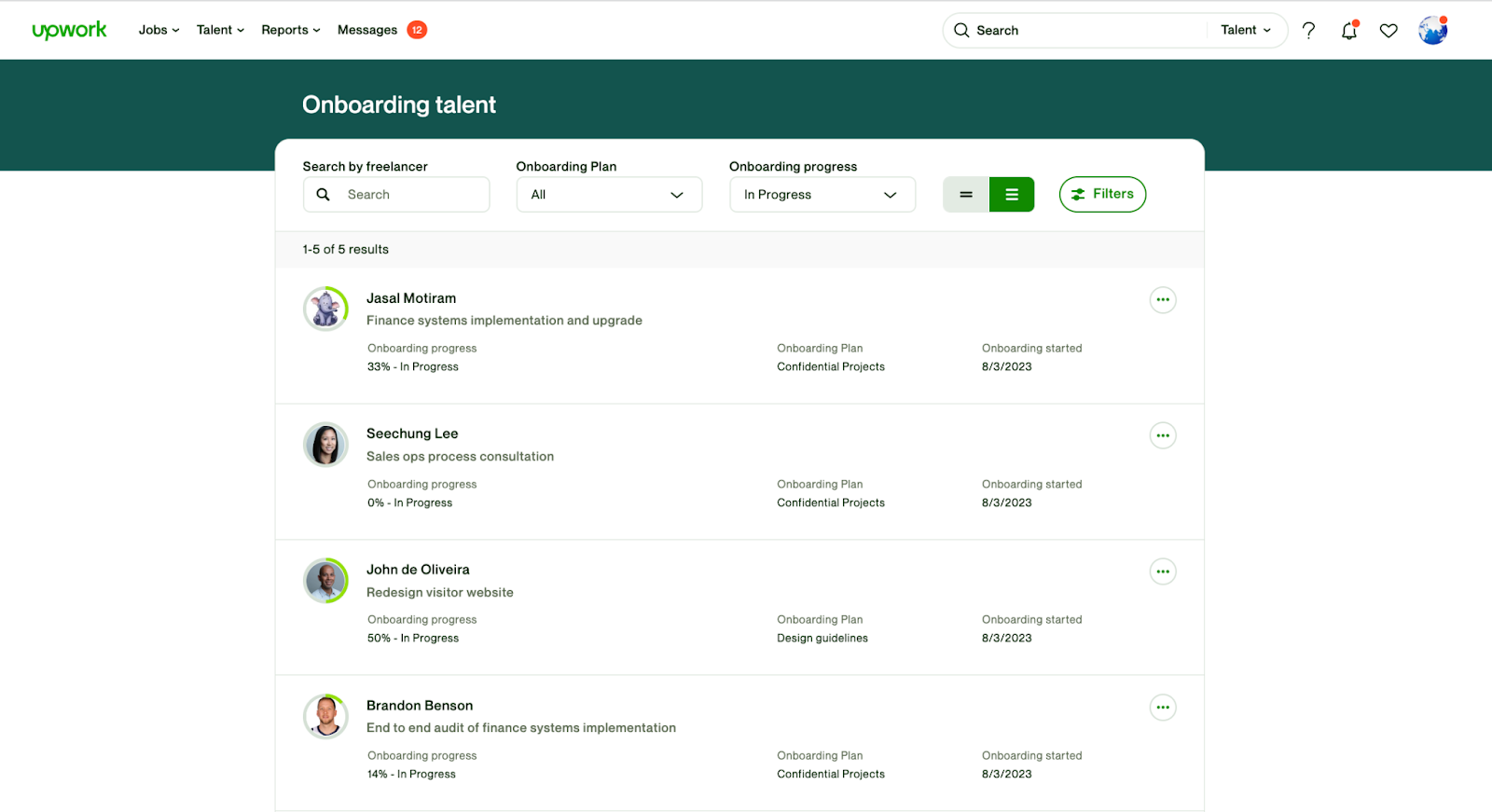
Task: Open the notifications bell
Action: click(1348, 31)
